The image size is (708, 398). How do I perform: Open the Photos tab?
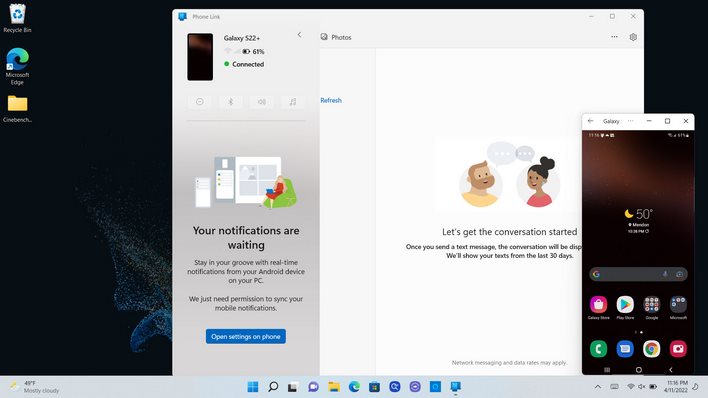[336, 37]
